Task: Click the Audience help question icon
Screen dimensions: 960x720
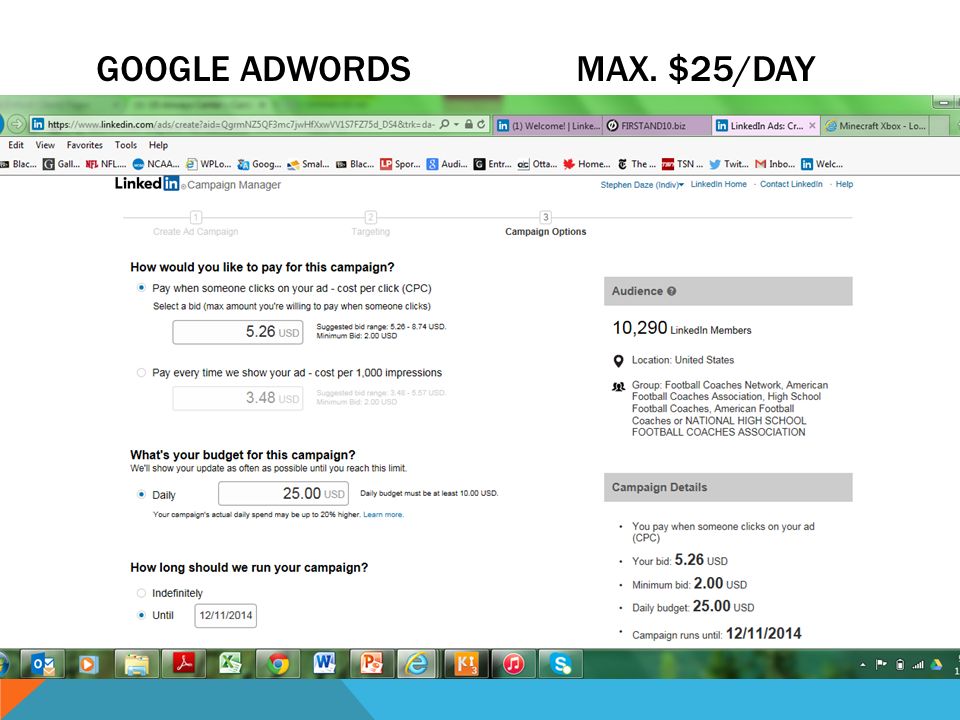Action: pyautogui.click(x=672, y=291)
